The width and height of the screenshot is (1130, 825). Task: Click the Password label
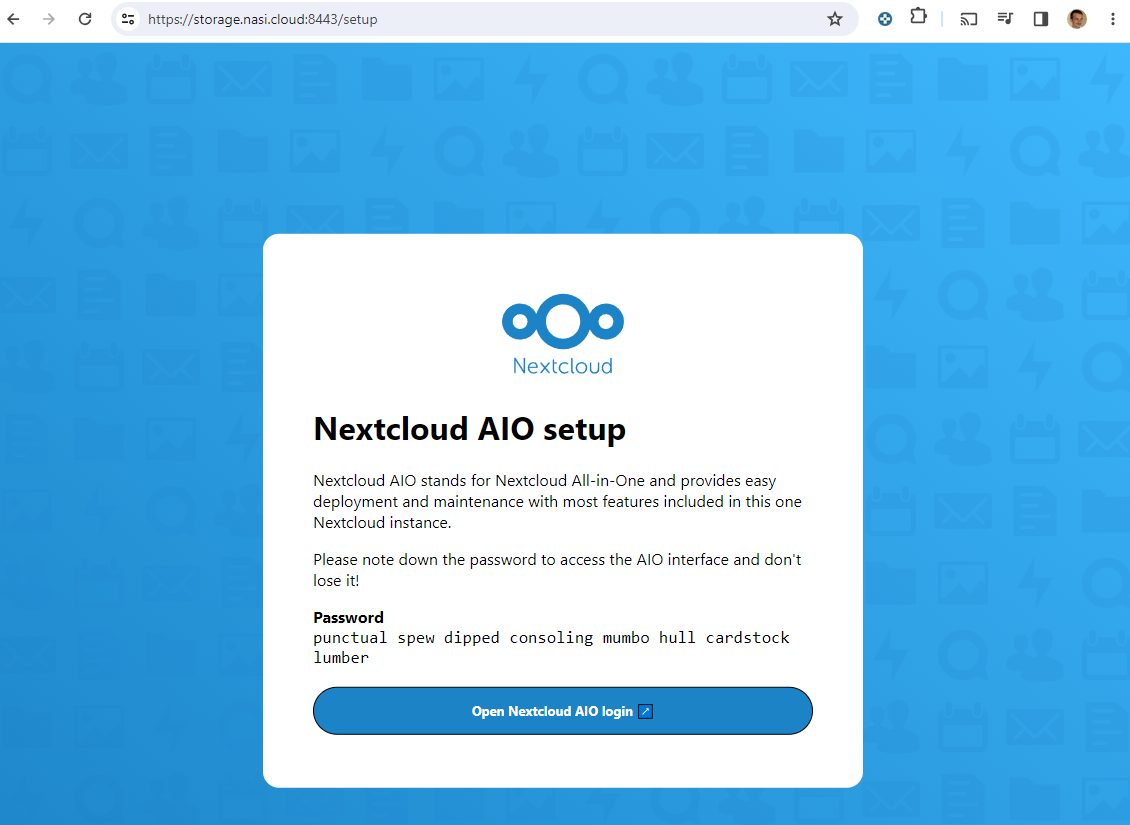[348, 617]
